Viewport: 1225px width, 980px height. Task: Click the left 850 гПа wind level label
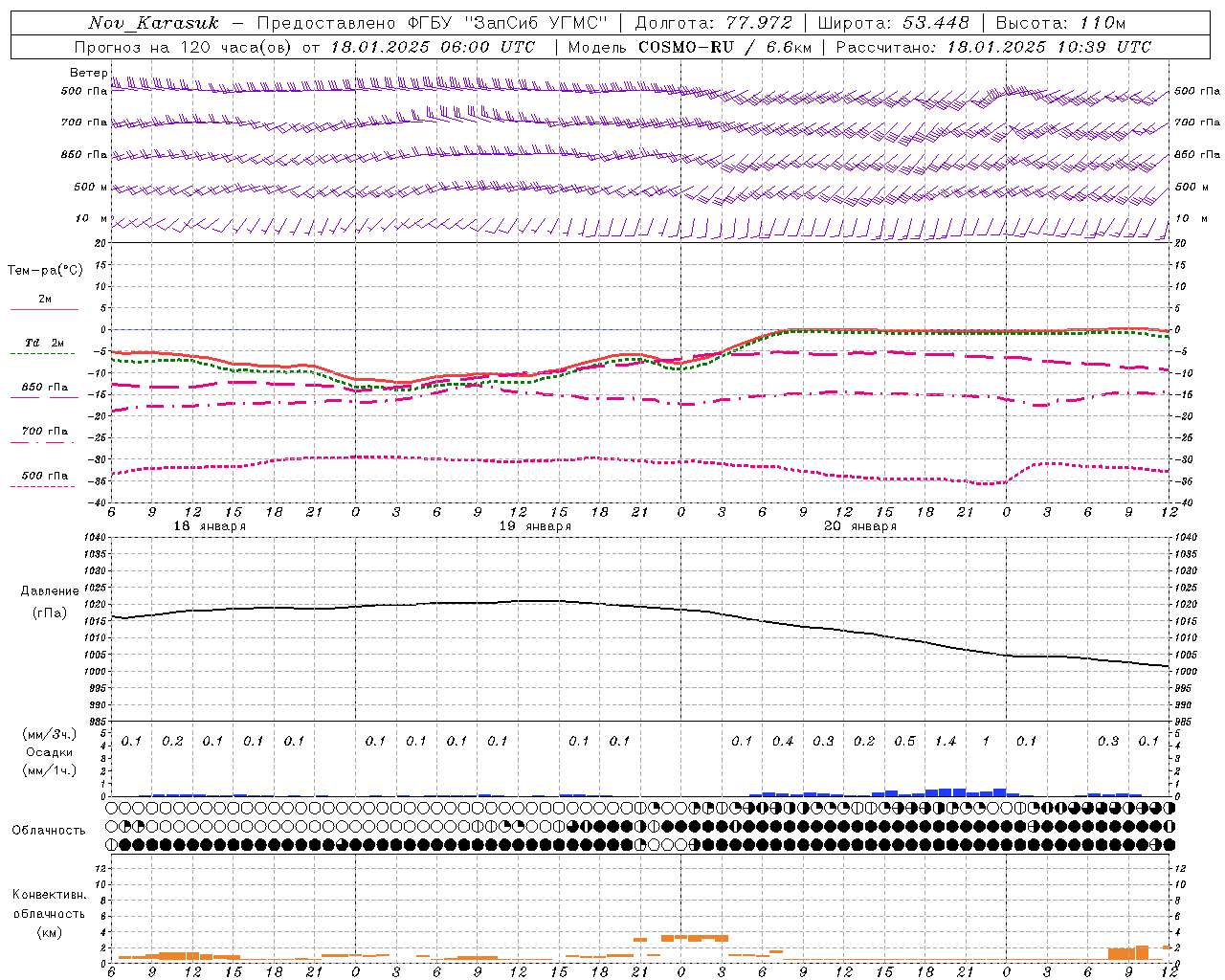(84, 154)
